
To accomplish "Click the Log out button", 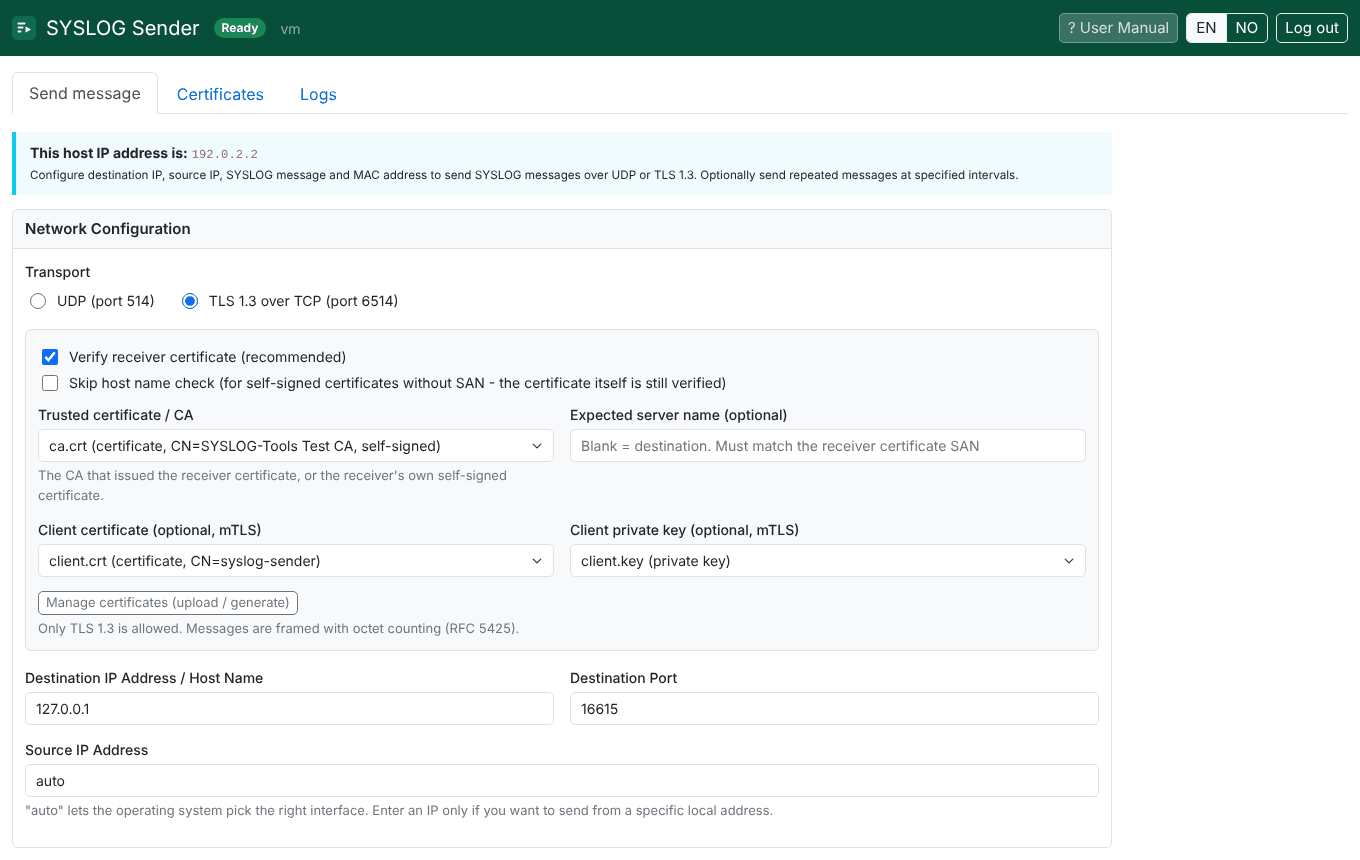I will pyautogui.click(x=1312, y=28).
